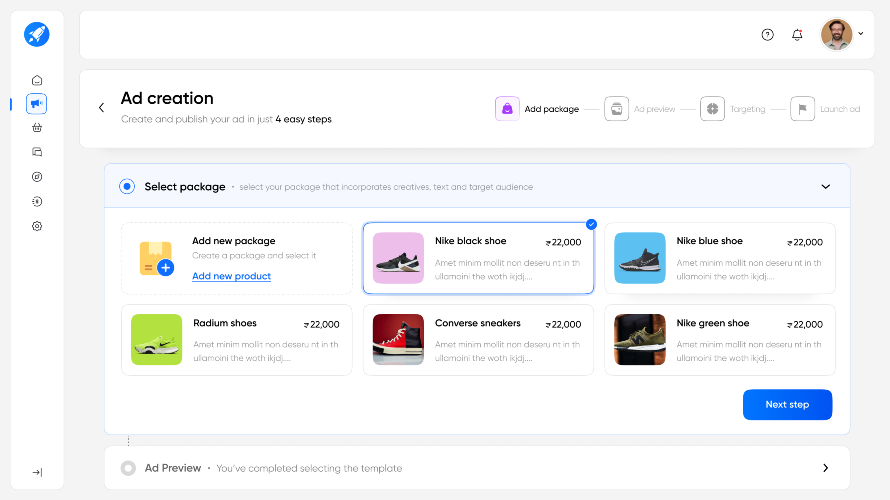The image size is (890, 500).
Task: Open the shopping basket sidebar icon
Action: click(x=37, y=128)
